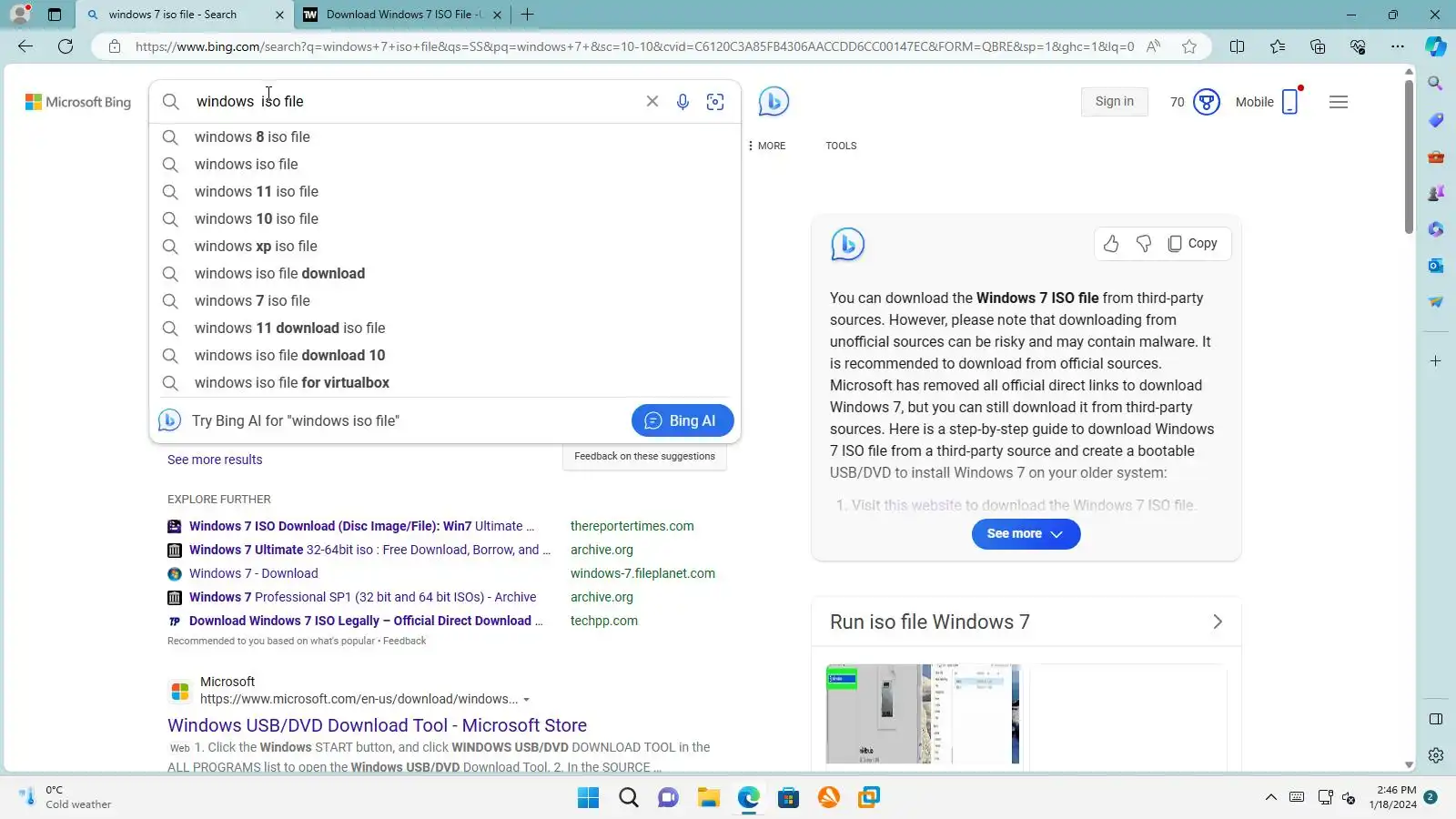Open Windows Start menu
Image resolution: width=1456 pixels, height=819 pixels.
coord(589,798)
